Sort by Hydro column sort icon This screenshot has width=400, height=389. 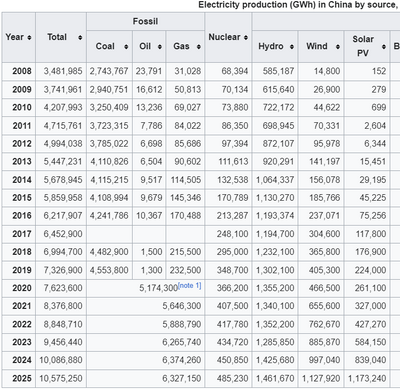(292, 47)
